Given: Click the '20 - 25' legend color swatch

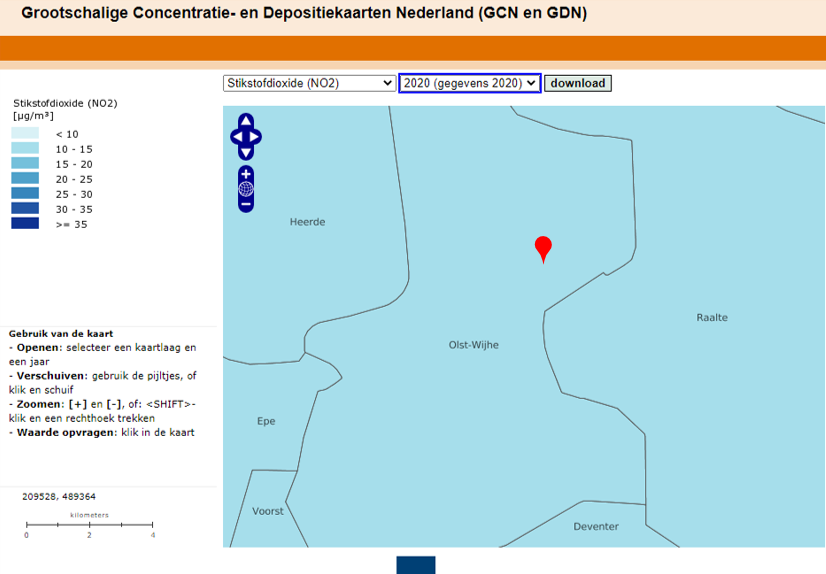Looking at the screenshot, I should 25,178.
